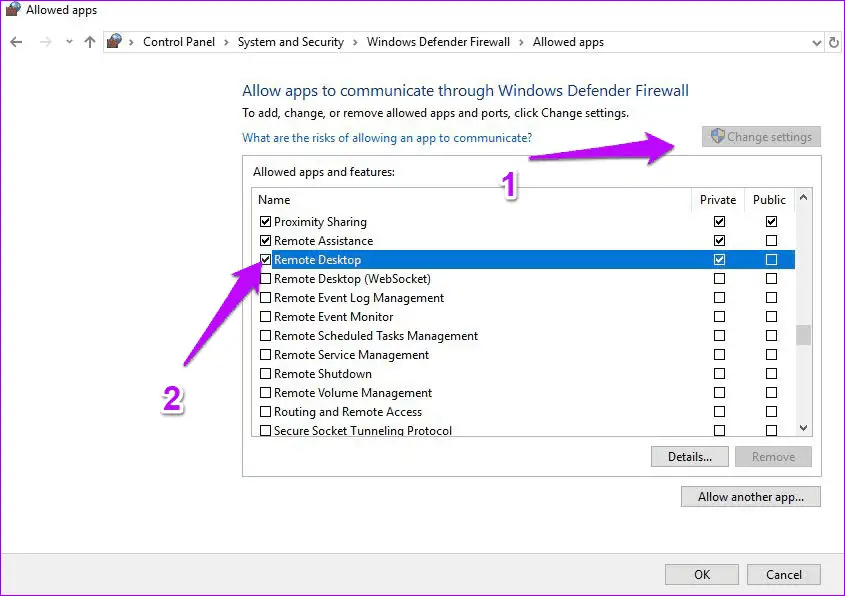Confirm with the OK button
The image size is (845, 596).
point(702,574)
